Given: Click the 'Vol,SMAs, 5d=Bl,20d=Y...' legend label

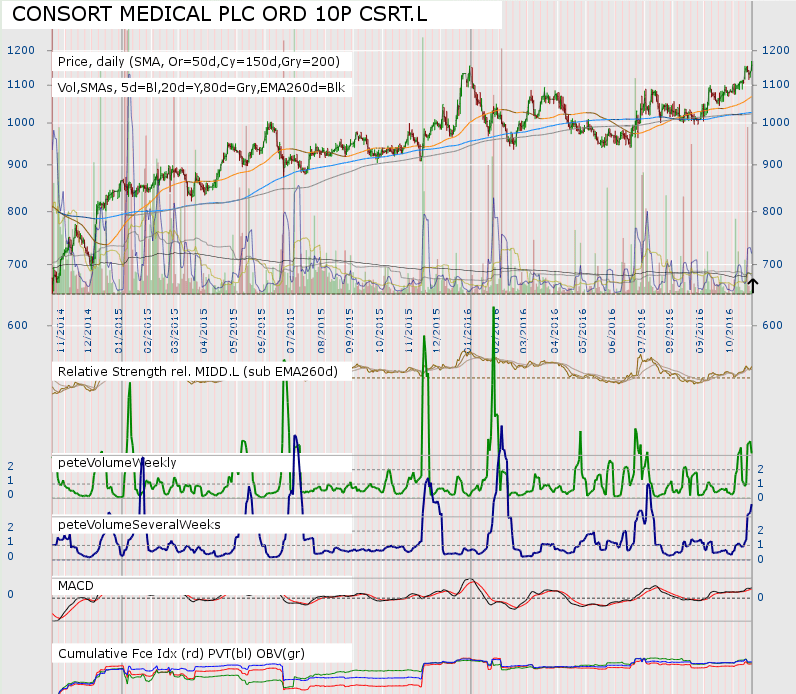Looking at the screenshot, I should (x=201, y=88).
